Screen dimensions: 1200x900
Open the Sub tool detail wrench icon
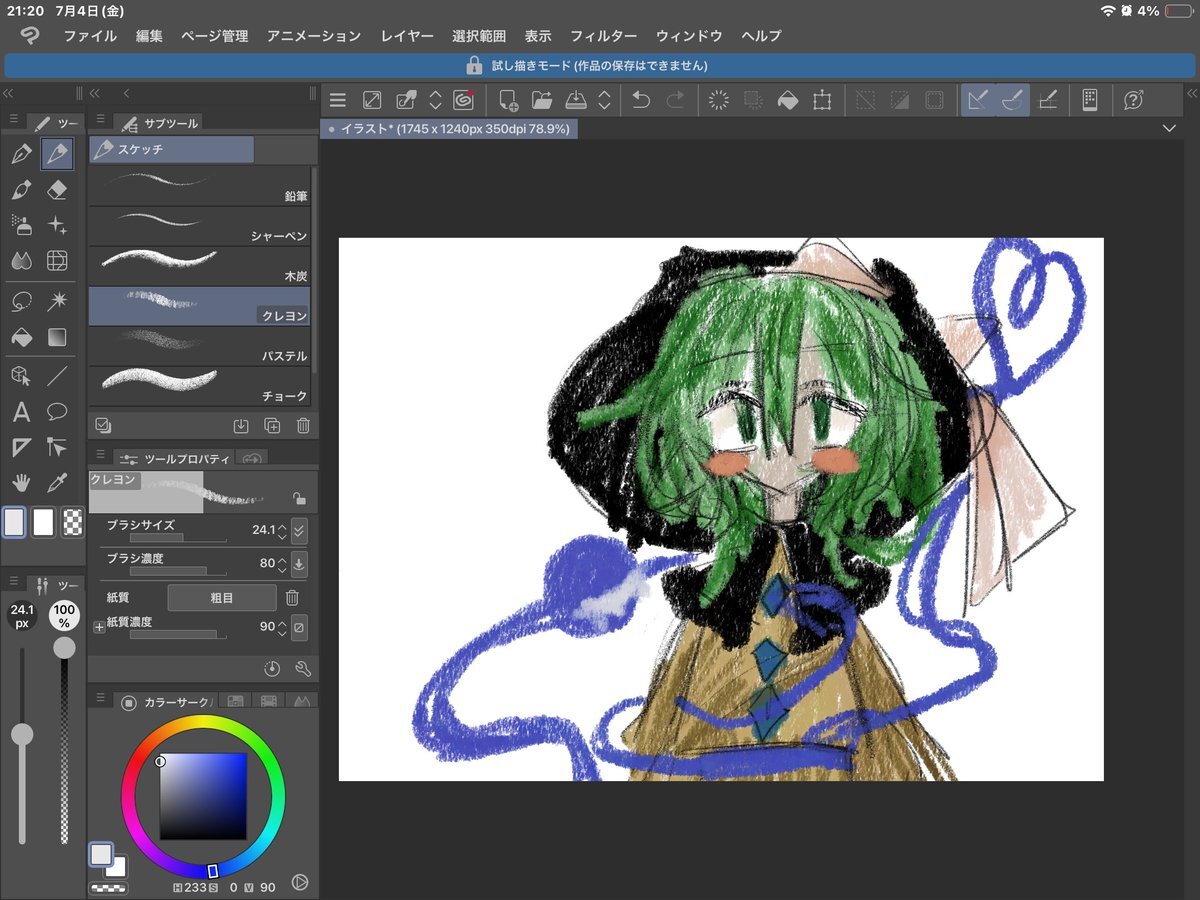304,668
